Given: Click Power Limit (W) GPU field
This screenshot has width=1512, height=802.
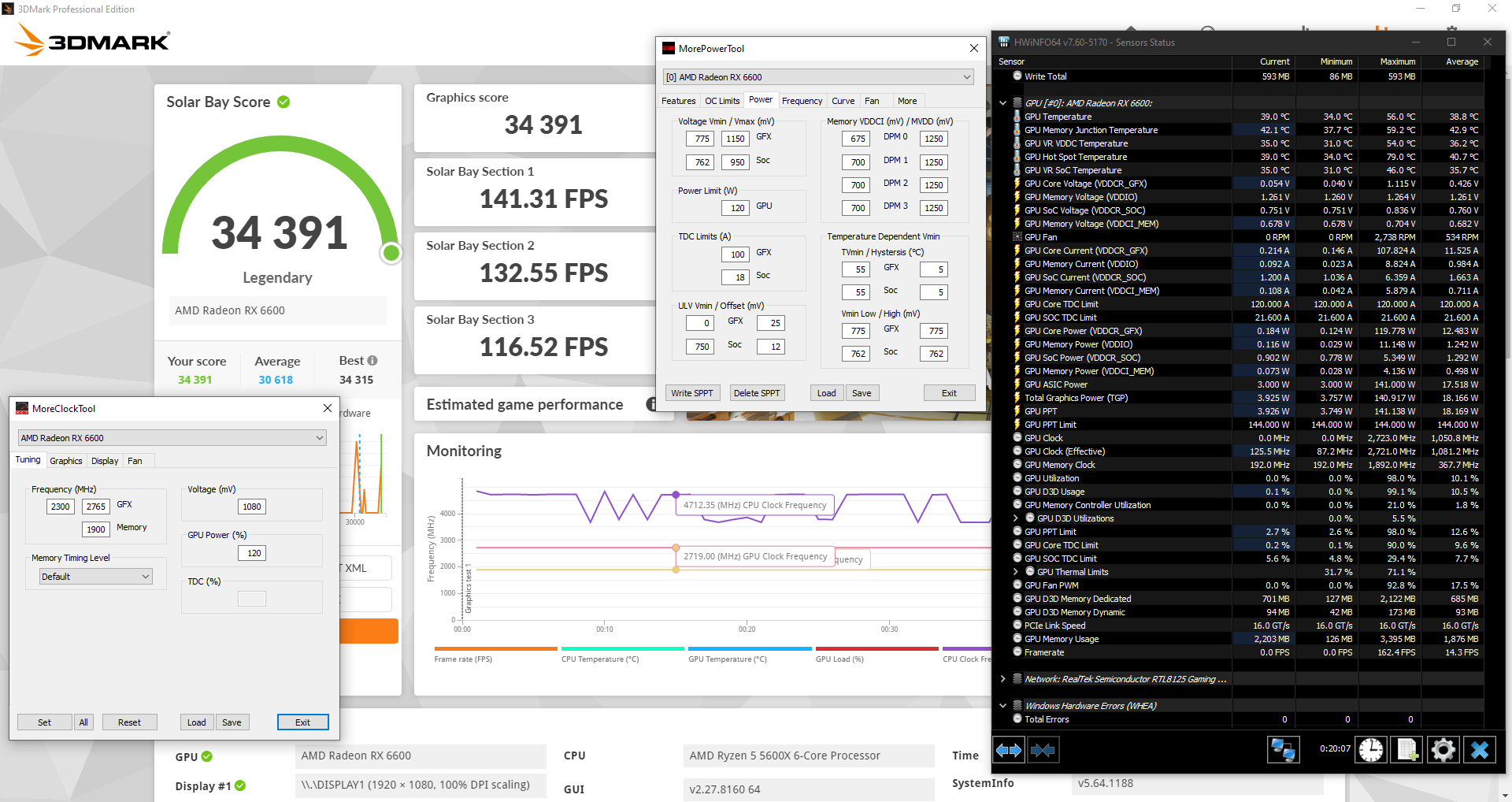Looking at the screenshot, I should (x=735, y=208).
